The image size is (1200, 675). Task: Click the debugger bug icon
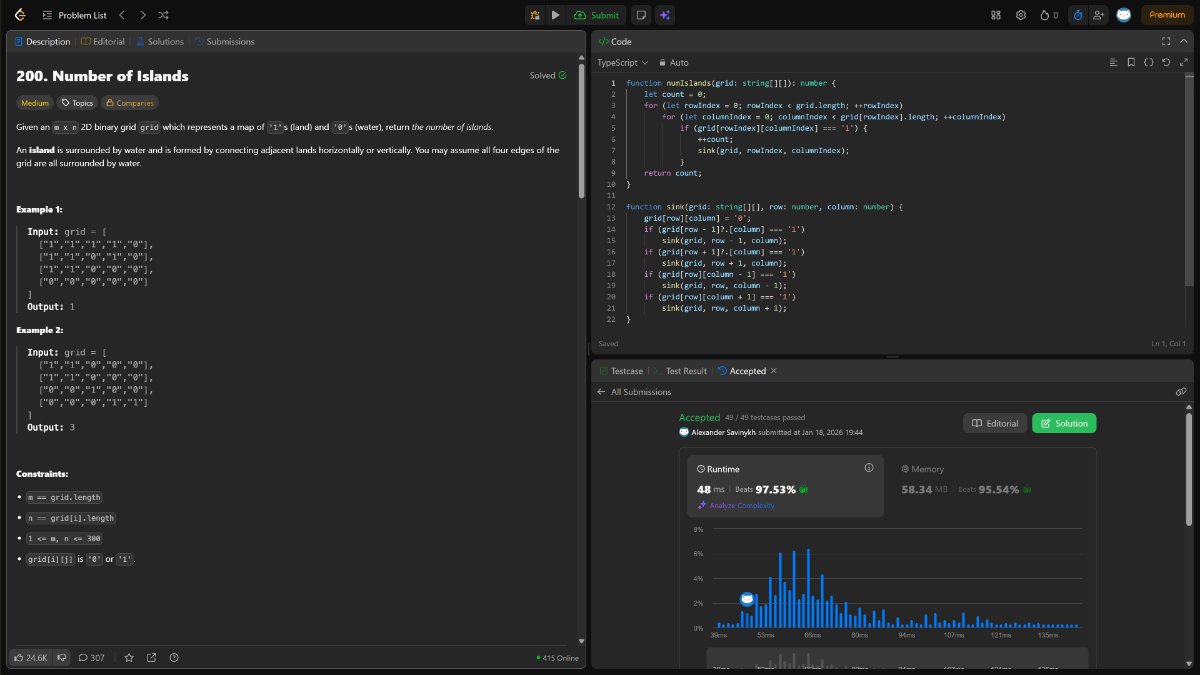(535, 15)
